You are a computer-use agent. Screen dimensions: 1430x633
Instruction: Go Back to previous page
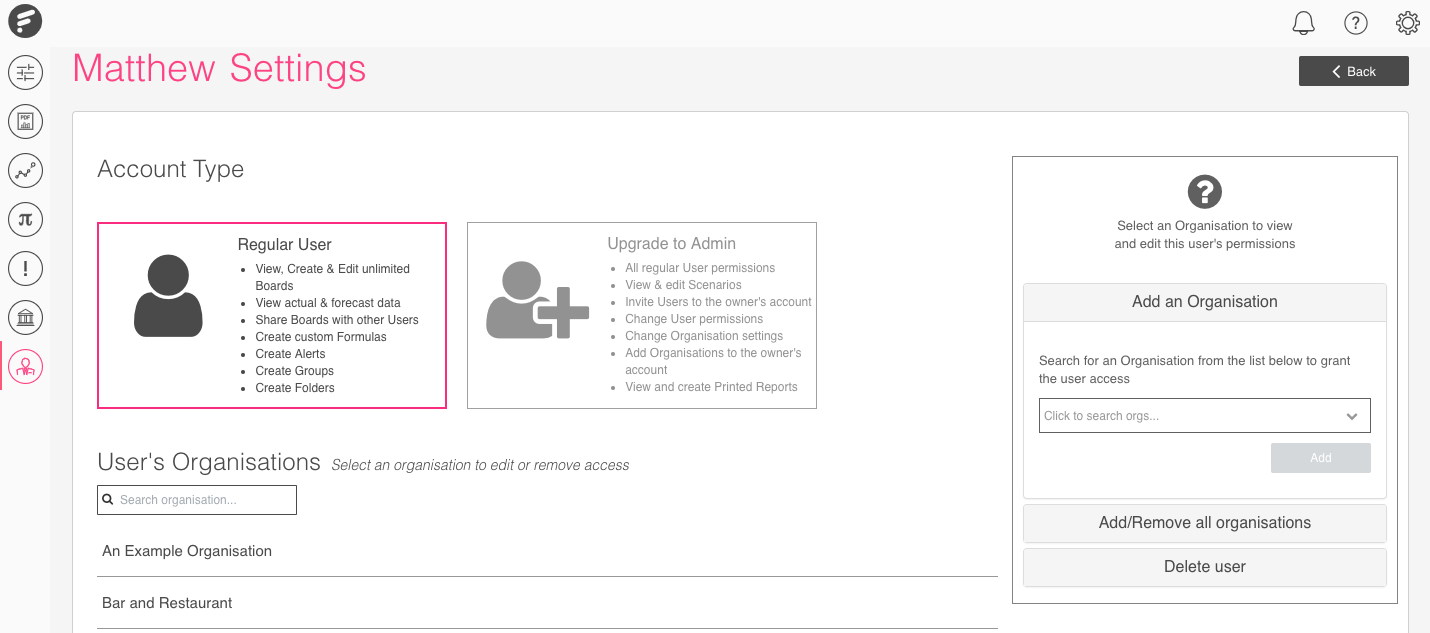click(x=1354, y=71)
